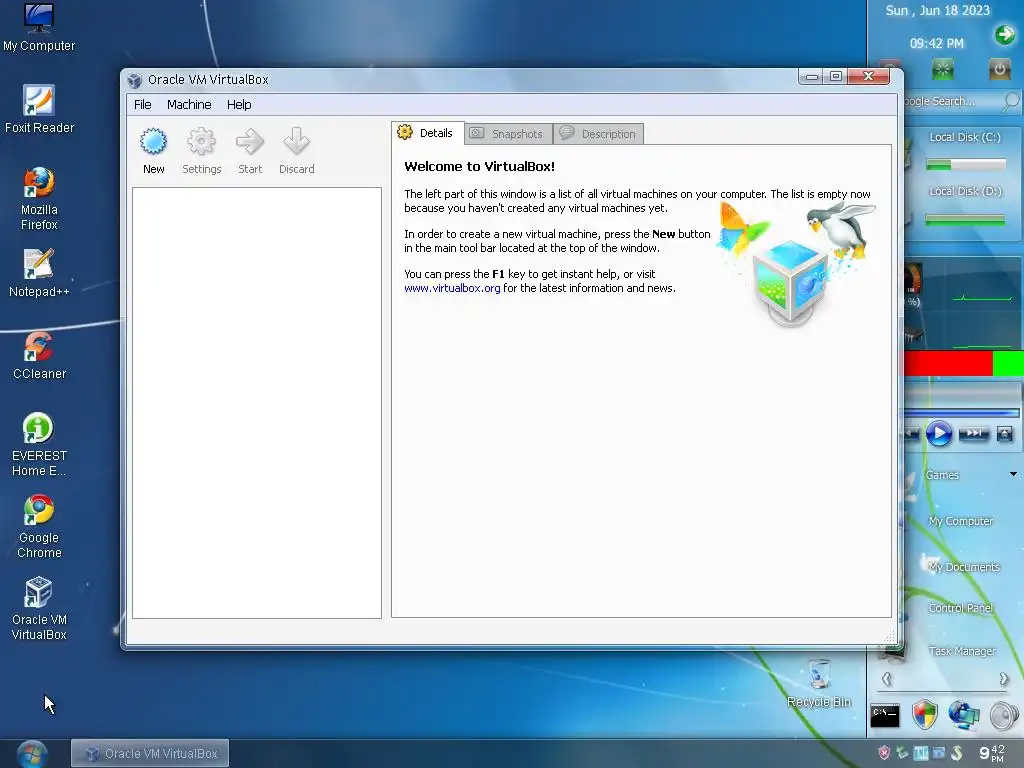Screen dimensions: 1024x768
Task: Click Oracle VM VirtualBox taskbar button
Action: click(150, 753)
